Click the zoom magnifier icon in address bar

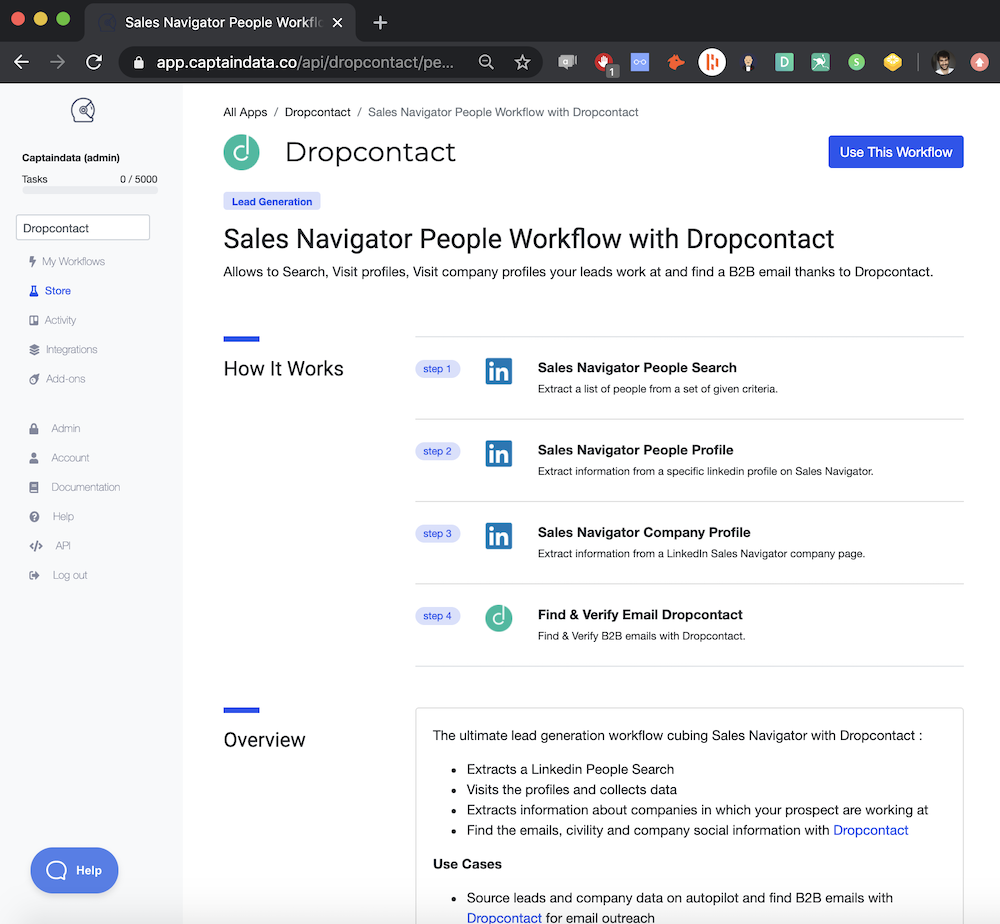click(486, 62)
